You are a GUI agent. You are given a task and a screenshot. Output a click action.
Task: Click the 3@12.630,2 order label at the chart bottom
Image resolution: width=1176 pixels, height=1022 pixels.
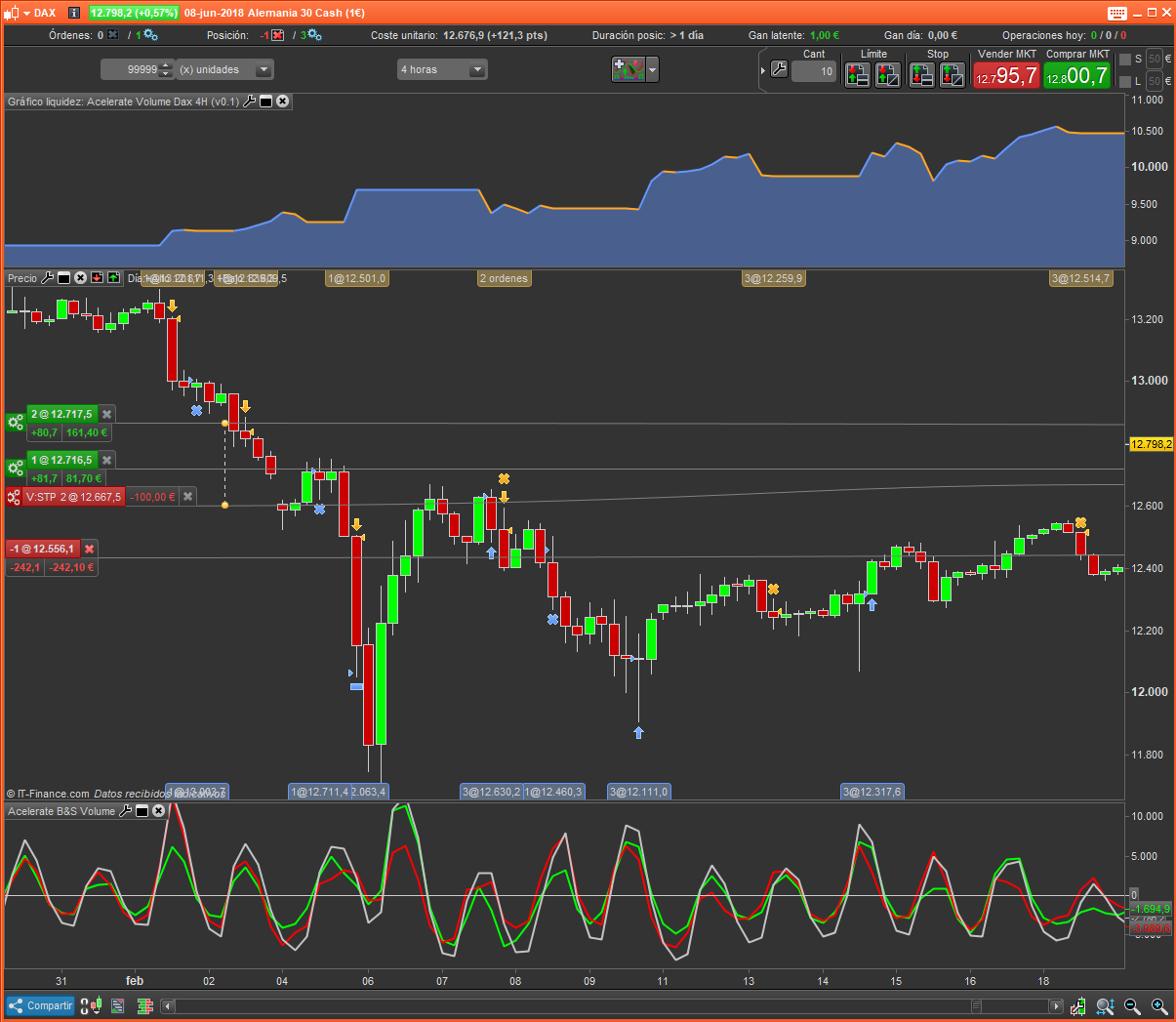491,792
